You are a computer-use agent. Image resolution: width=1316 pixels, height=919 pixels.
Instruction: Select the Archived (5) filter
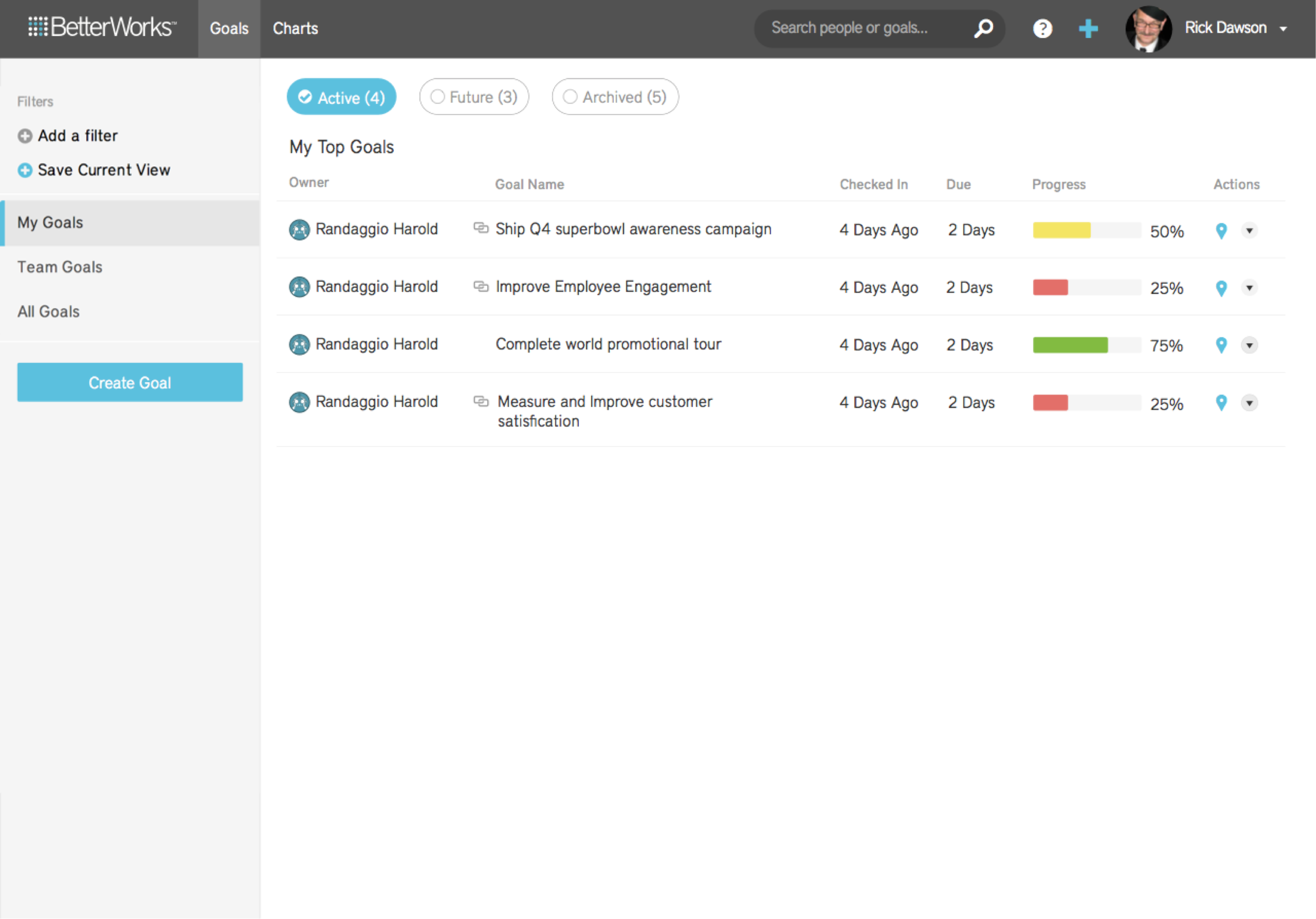coord(614,97)
